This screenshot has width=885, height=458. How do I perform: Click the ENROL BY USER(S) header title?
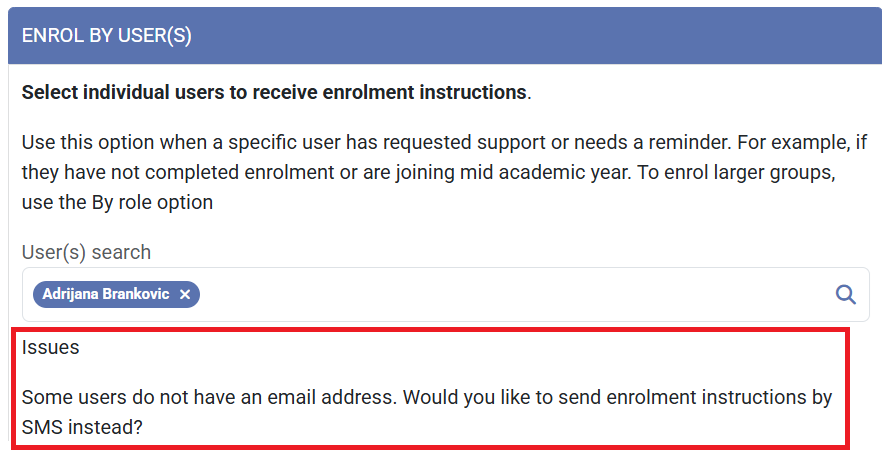106,36
